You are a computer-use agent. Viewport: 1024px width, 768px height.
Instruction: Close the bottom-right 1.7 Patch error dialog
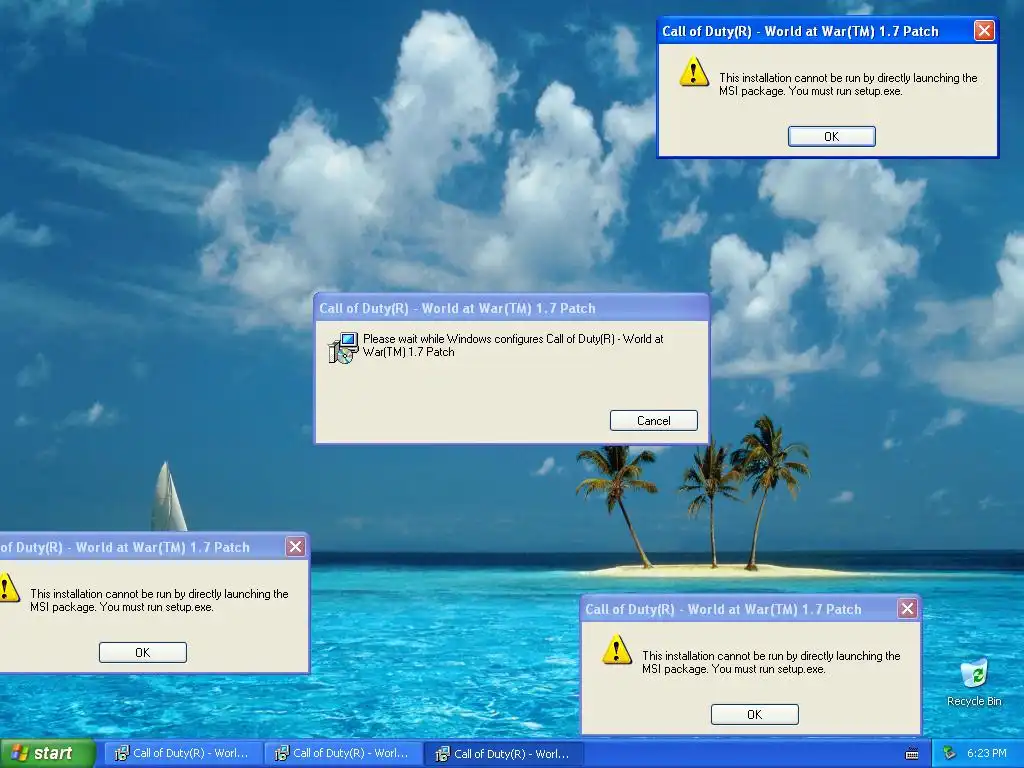(x=907, y=609)
